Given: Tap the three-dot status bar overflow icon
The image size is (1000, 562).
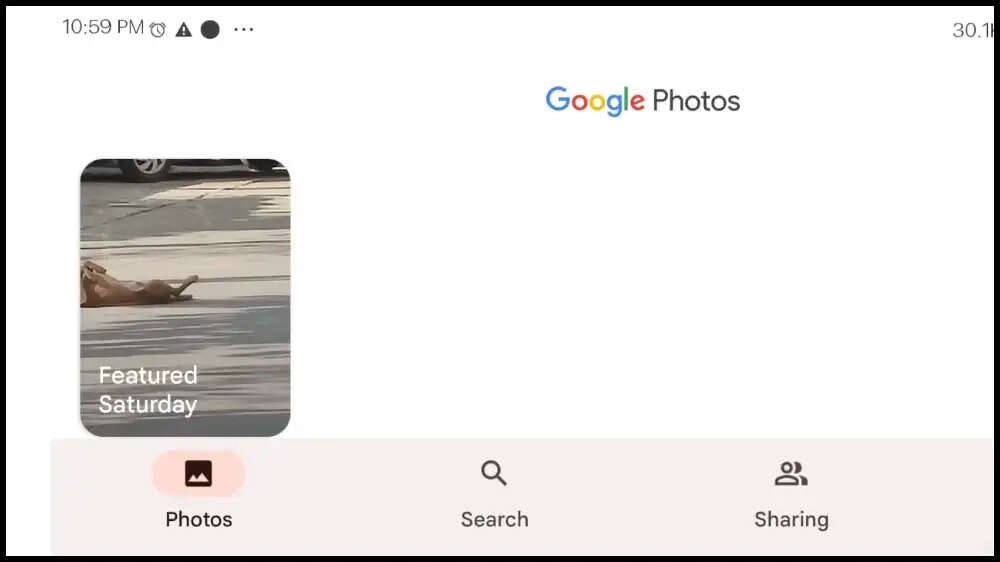Looking at the screenshot, I should coord(244,29).
